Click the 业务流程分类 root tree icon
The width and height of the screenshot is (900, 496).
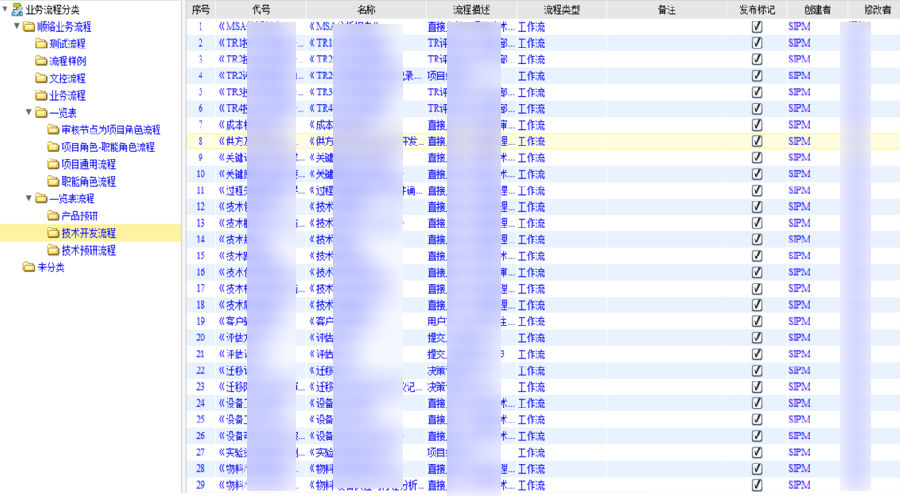click(17, 9)
